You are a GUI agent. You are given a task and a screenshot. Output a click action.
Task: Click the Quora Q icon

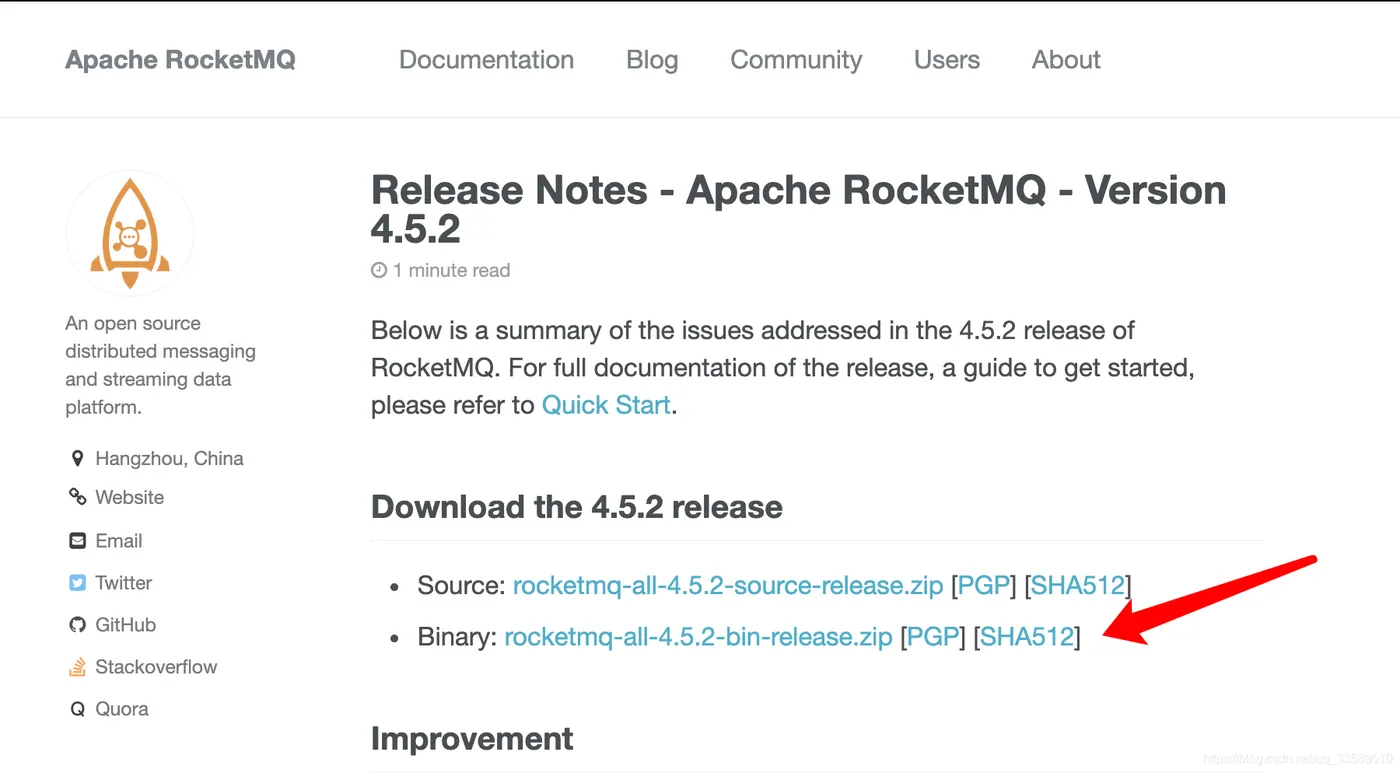click(77, 709)
